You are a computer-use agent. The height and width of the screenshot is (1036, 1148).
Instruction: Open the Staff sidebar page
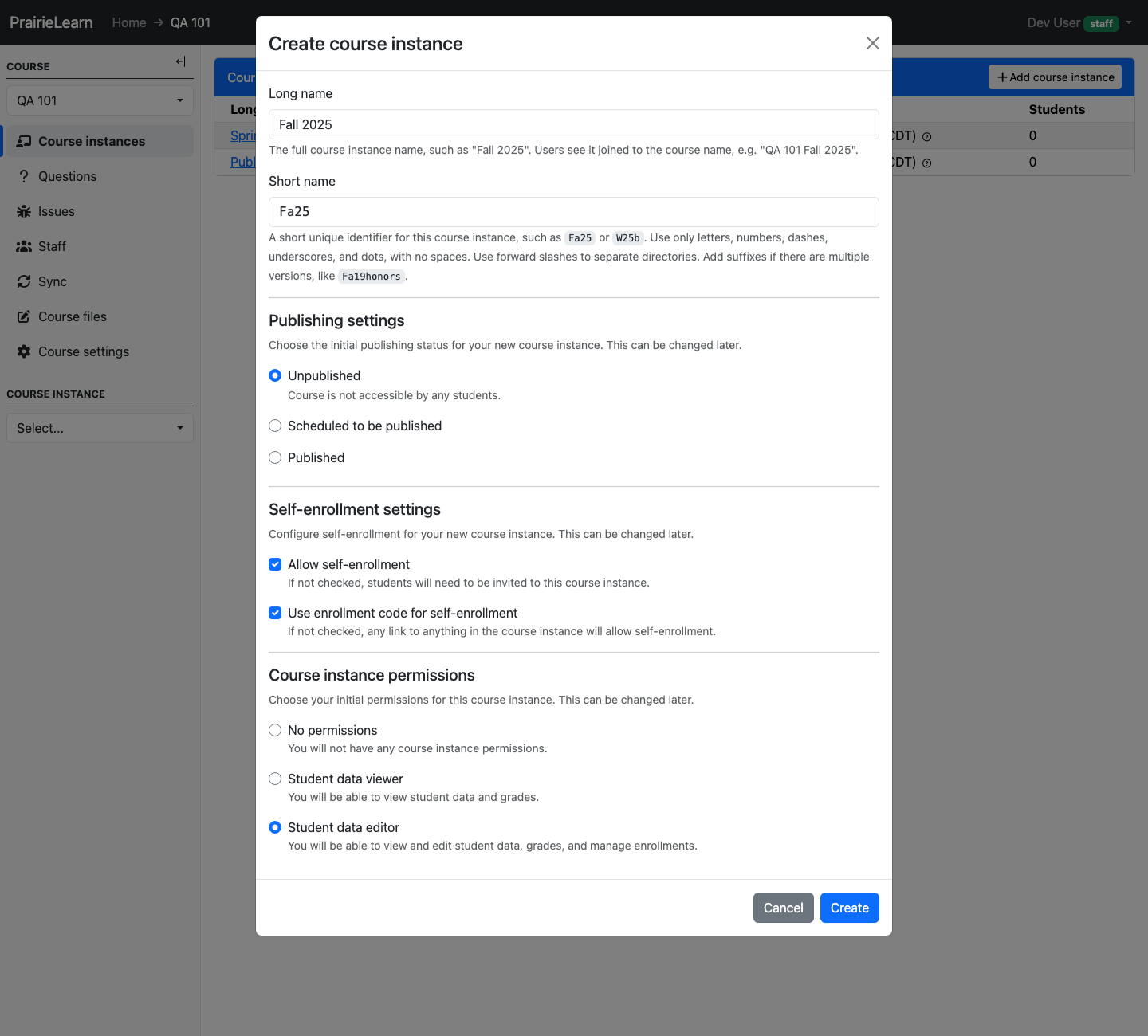click(99, 246)
